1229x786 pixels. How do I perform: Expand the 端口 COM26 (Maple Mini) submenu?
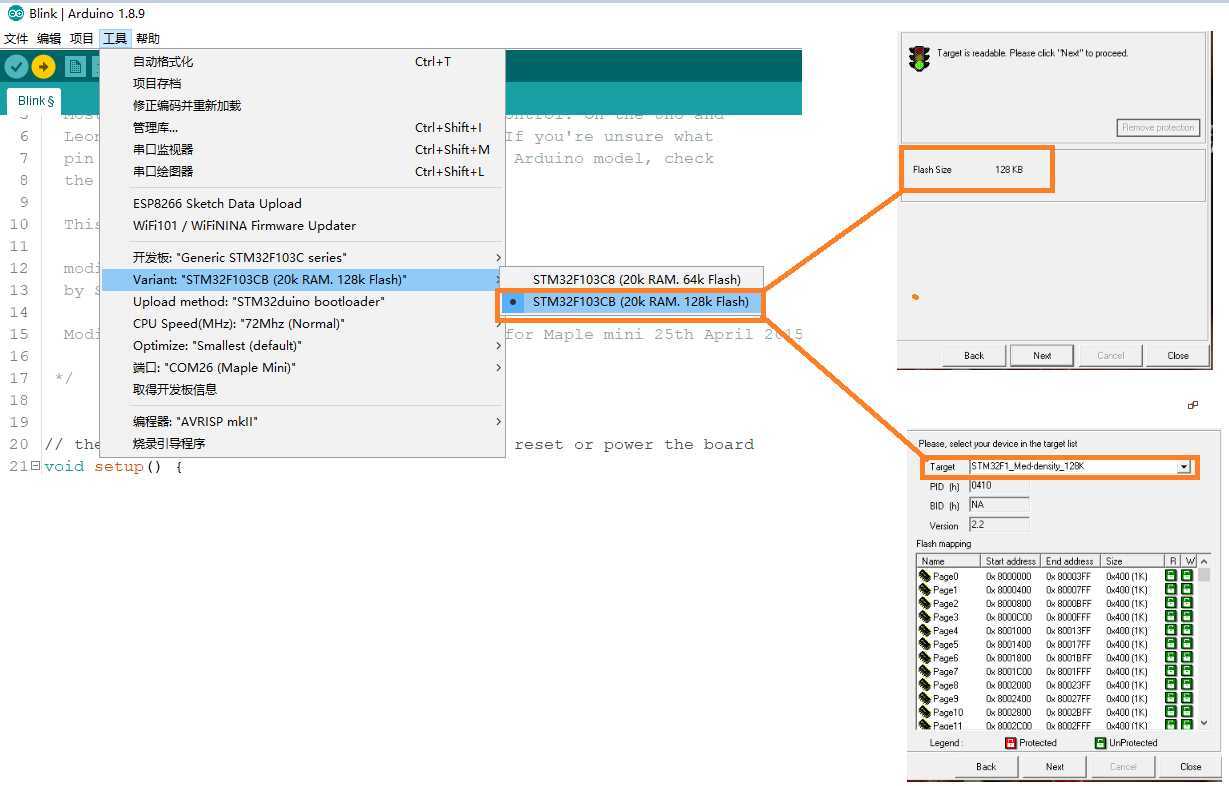[302, 367]
